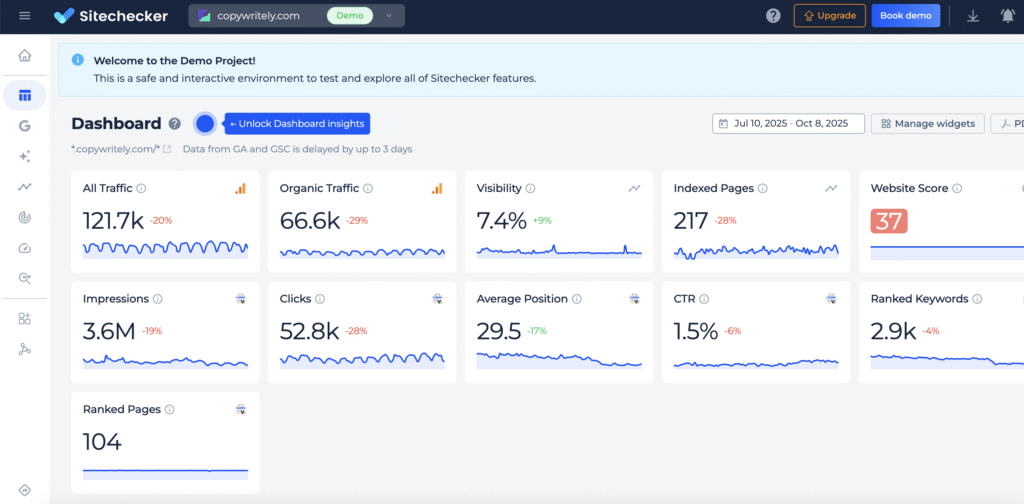
Task: Open the radar target icon in the sidebar
Action: pyautogui.click(x=25, y=217)
